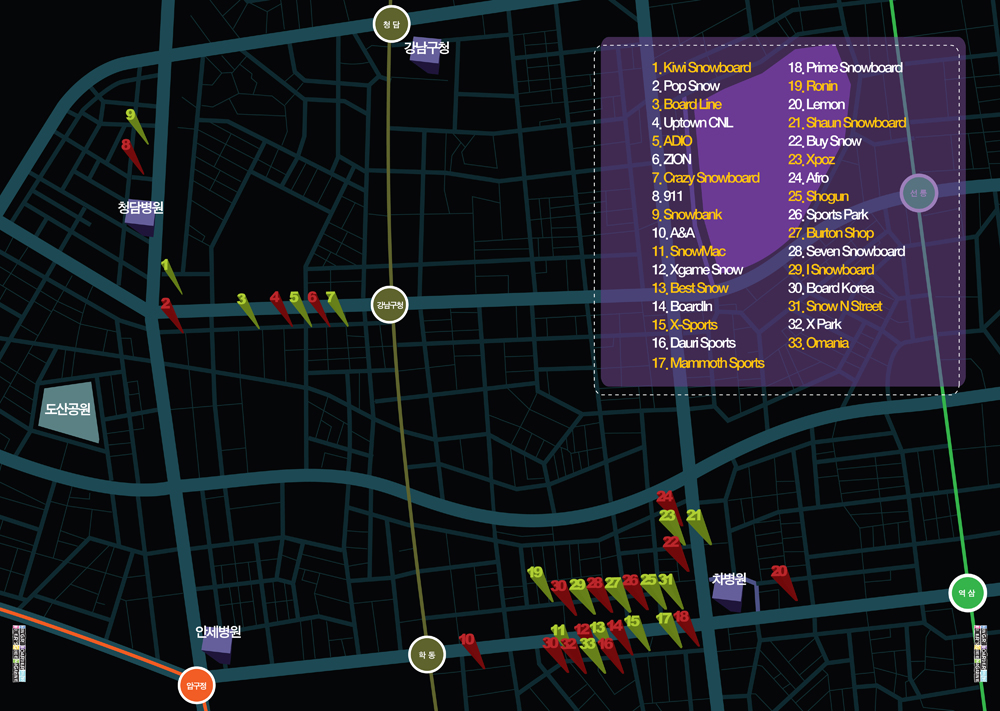Viewport: 1000px width, 711px height.
Task: Click legend entry "1. Kiwi Snowboard"
Action: click(701, 68)
